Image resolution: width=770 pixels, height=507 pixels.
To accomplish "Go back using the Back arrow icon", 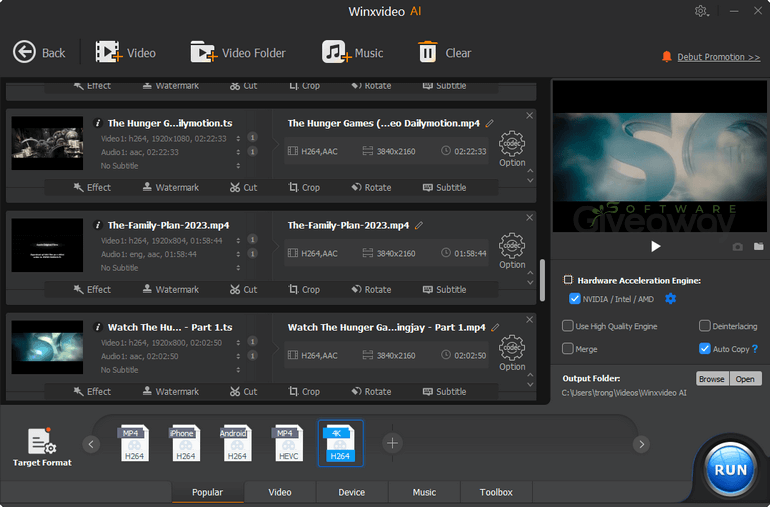I will click(x=24, y=52).
